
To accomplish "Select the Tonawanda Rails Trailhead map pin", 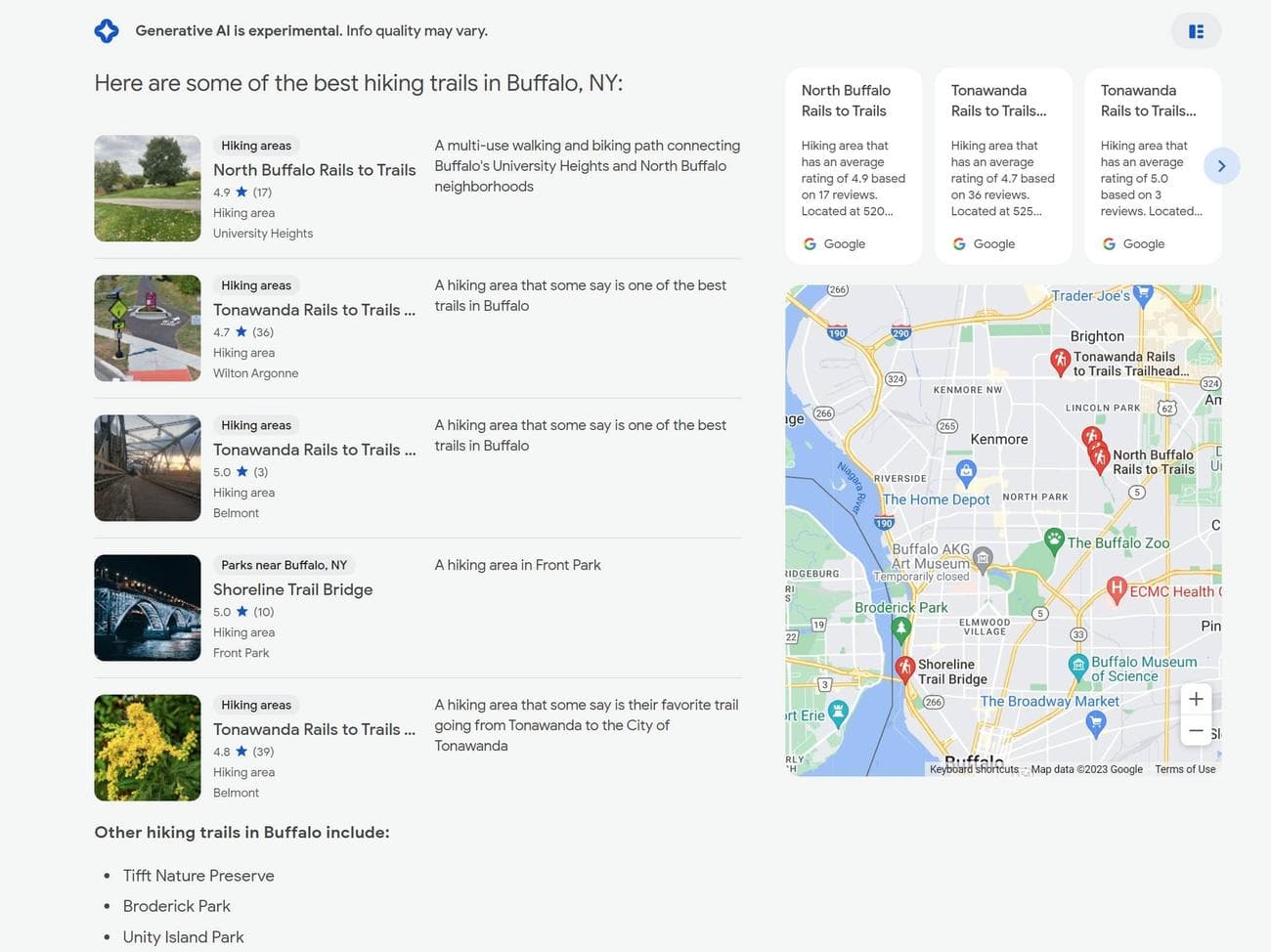I will point(1060,361).
